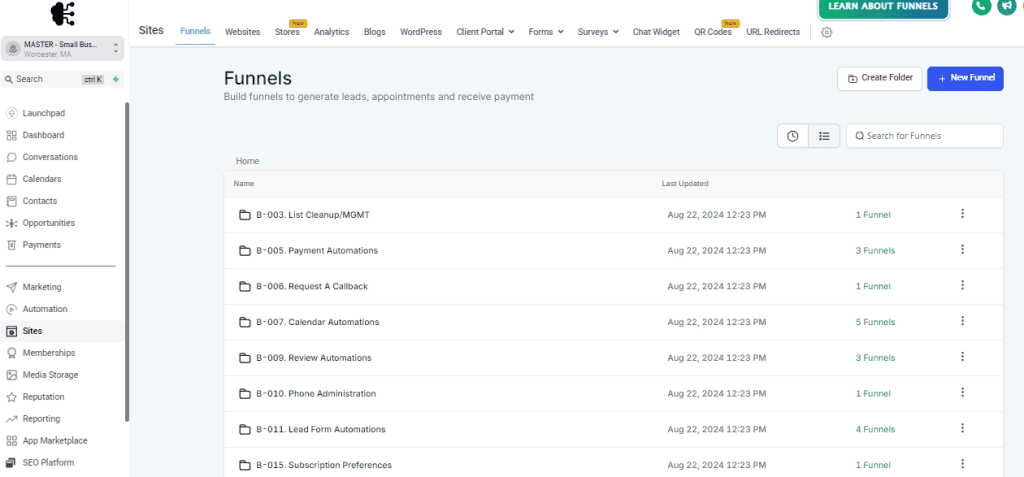Expand the Surveys dropdown

point(598,32)
